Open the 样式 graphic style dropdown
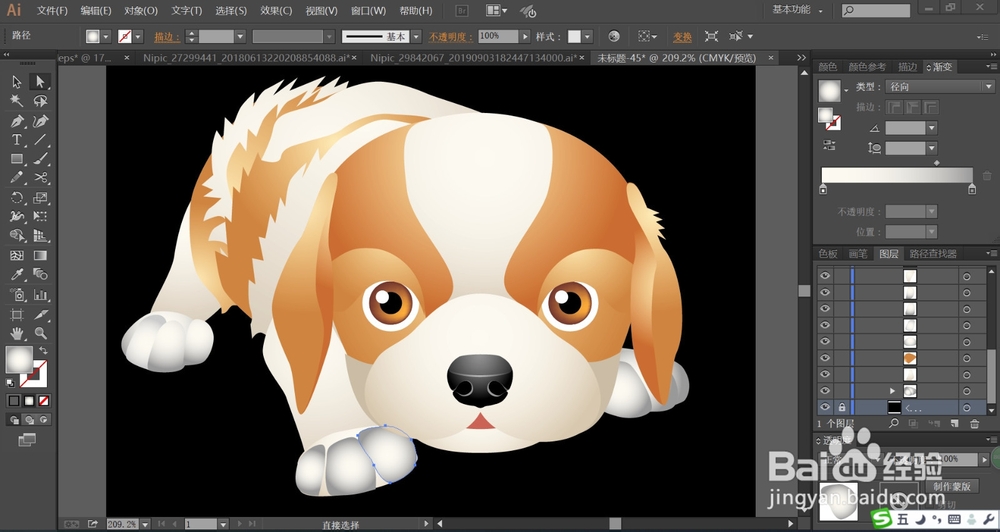 point(587,37)
